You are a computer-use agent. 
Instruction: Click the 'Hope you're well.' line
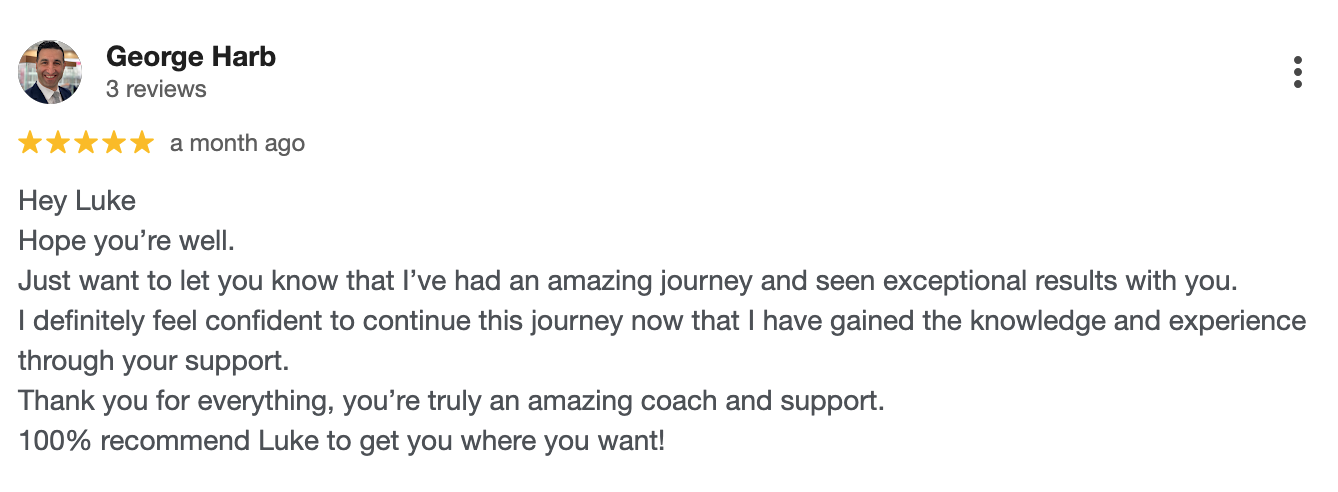[x=126, y=241]
